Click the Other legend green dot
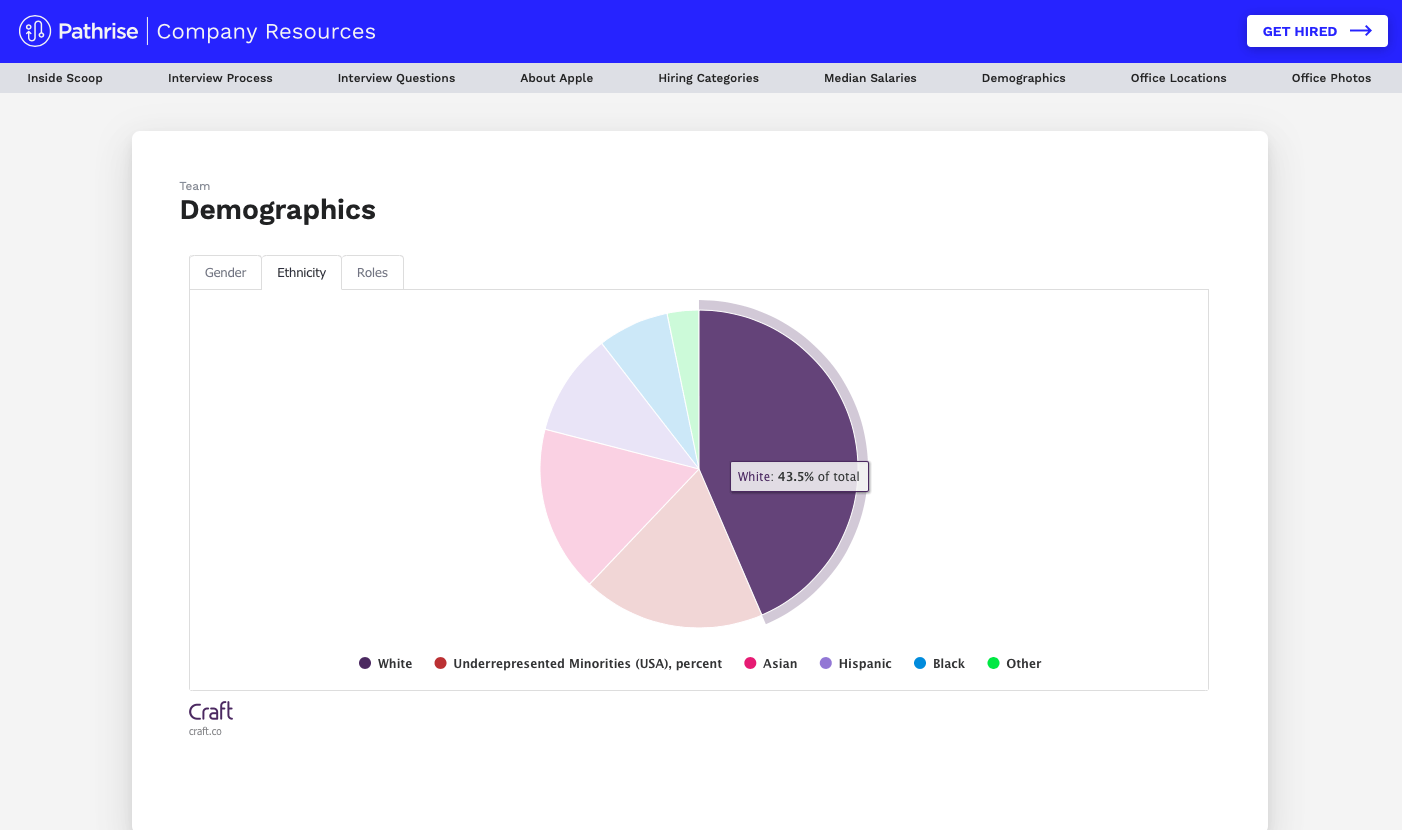This screenshot has height=830, width=1402. point(993,664)
